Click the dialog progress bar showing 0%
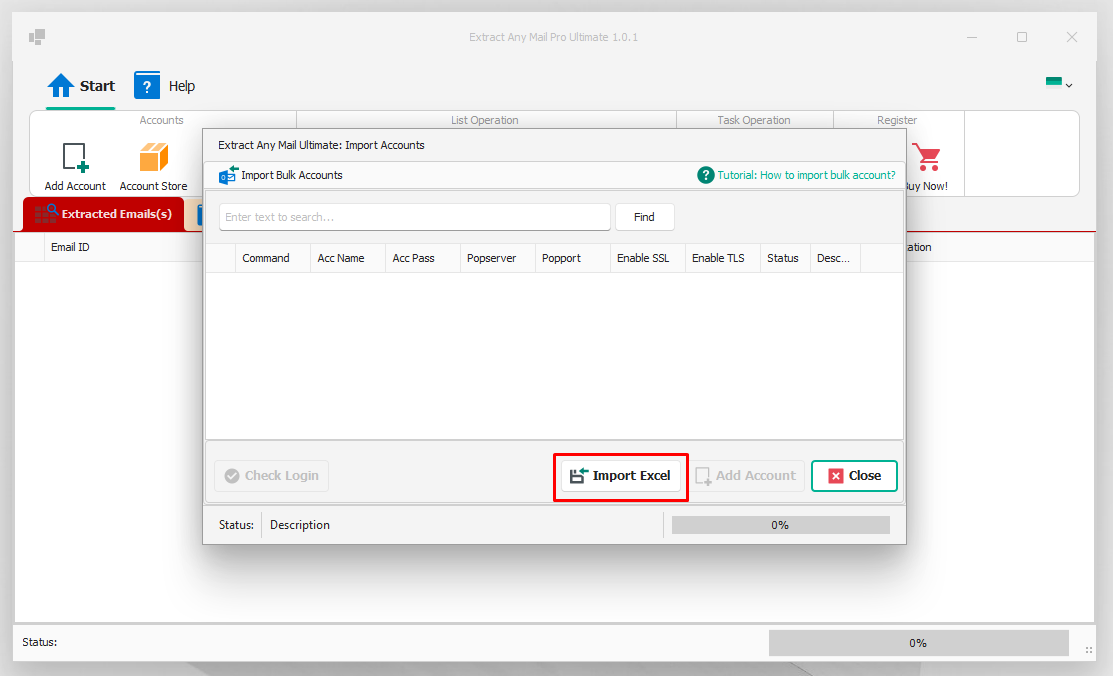The width and height of the screenshot is (1113, 676). (x=781, y=525)
